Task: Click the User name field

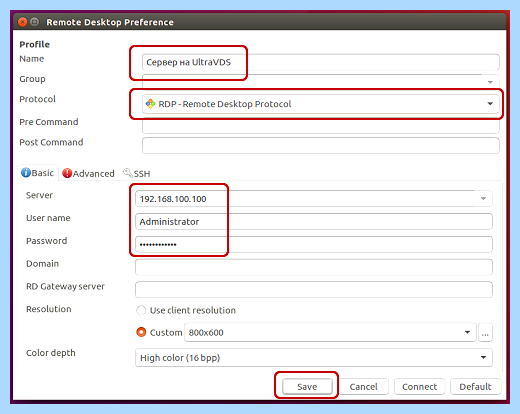Action: 314,221
